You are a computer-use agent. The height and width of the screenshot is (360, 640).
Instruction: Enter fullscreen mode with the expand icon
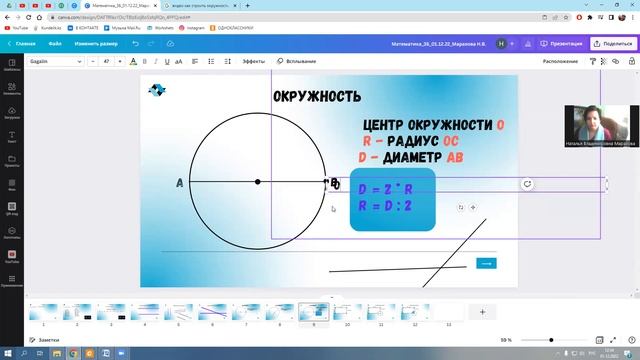tap(613, 340)
